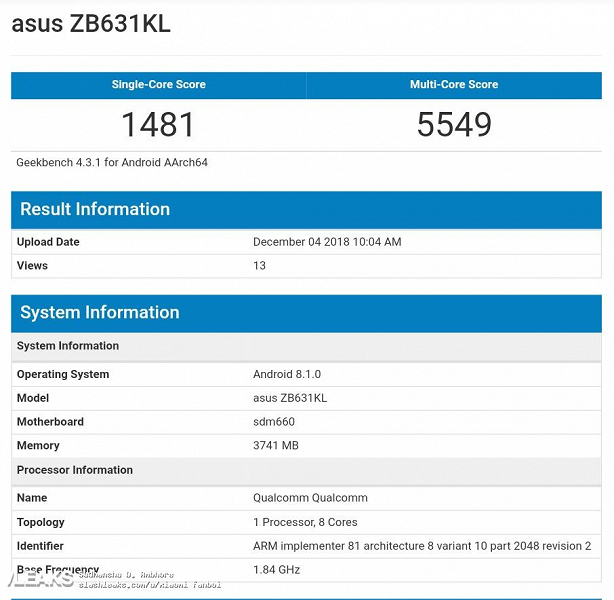This screenshot has width=614, height=600.
Task: Select the Identifier label
Action: click(x=40, y=546)
